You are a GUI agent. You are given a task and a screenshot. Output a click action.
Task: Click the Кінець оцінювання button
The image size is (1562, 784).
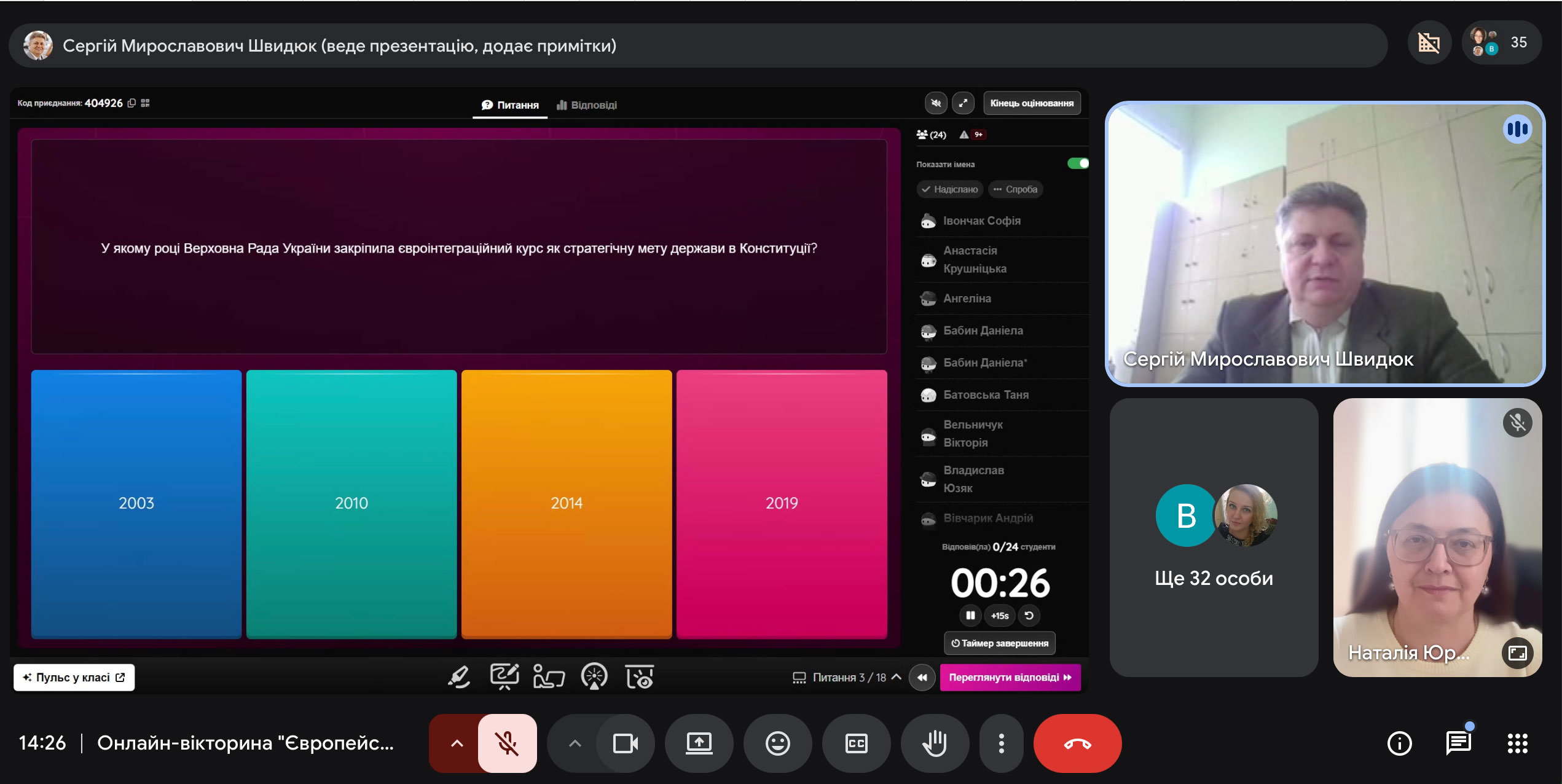click(x=1032, y=103)
